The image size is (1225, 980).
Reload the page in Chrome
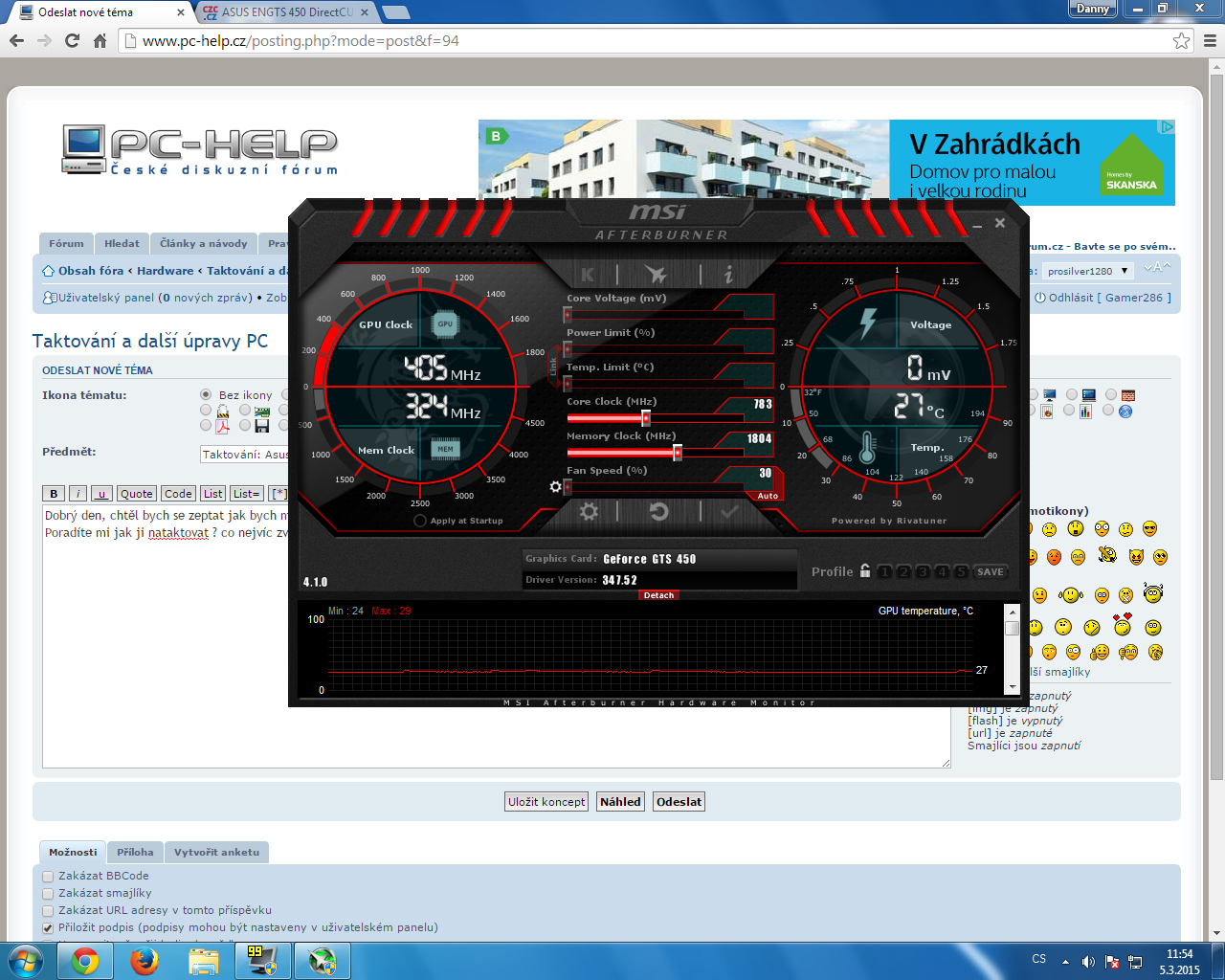(x=72, y=41)
